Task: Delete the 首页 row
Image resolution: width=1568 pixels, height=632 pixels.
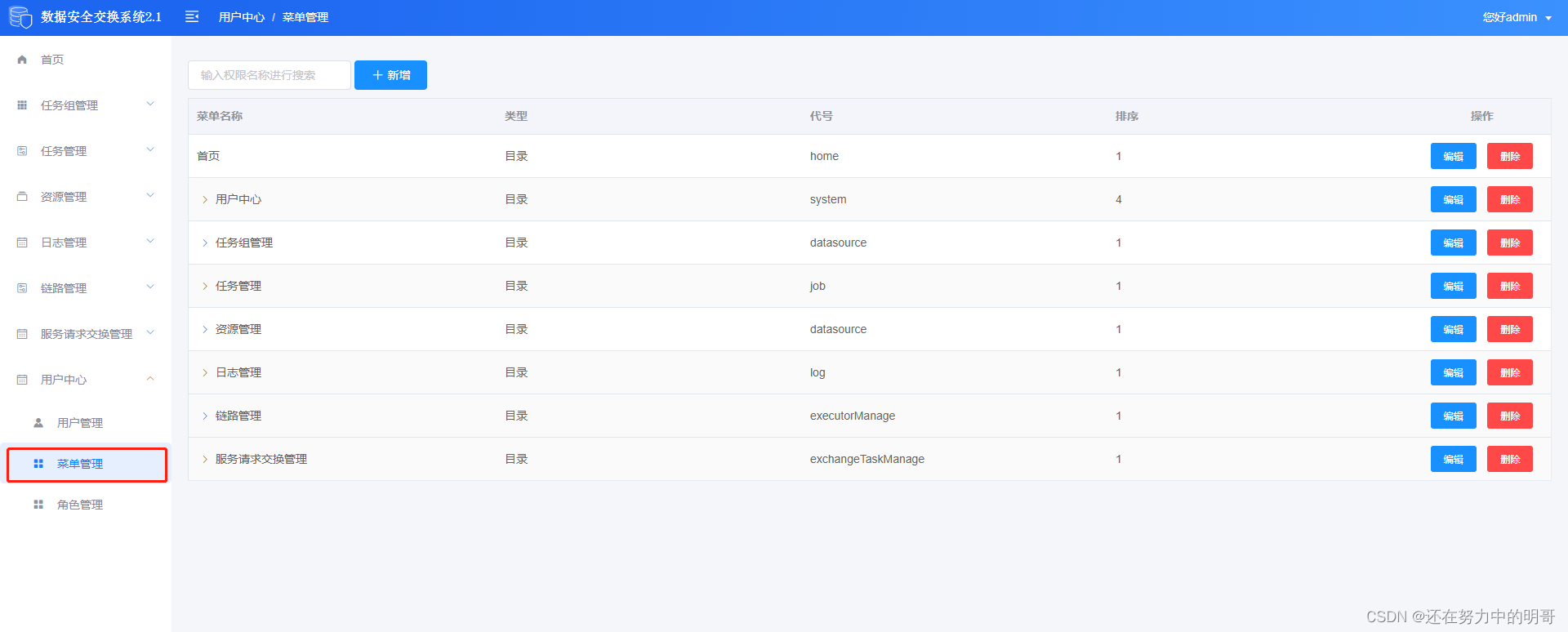Action: (x=1509, y=156)
